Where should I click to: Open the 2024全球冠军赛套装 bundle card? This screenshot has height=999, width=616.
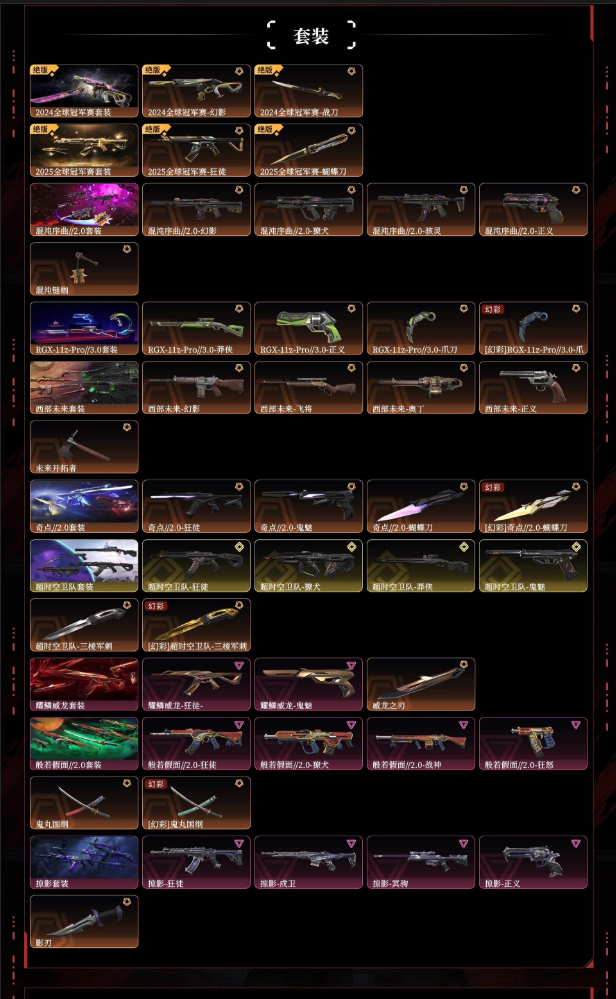tap(84, 90)
